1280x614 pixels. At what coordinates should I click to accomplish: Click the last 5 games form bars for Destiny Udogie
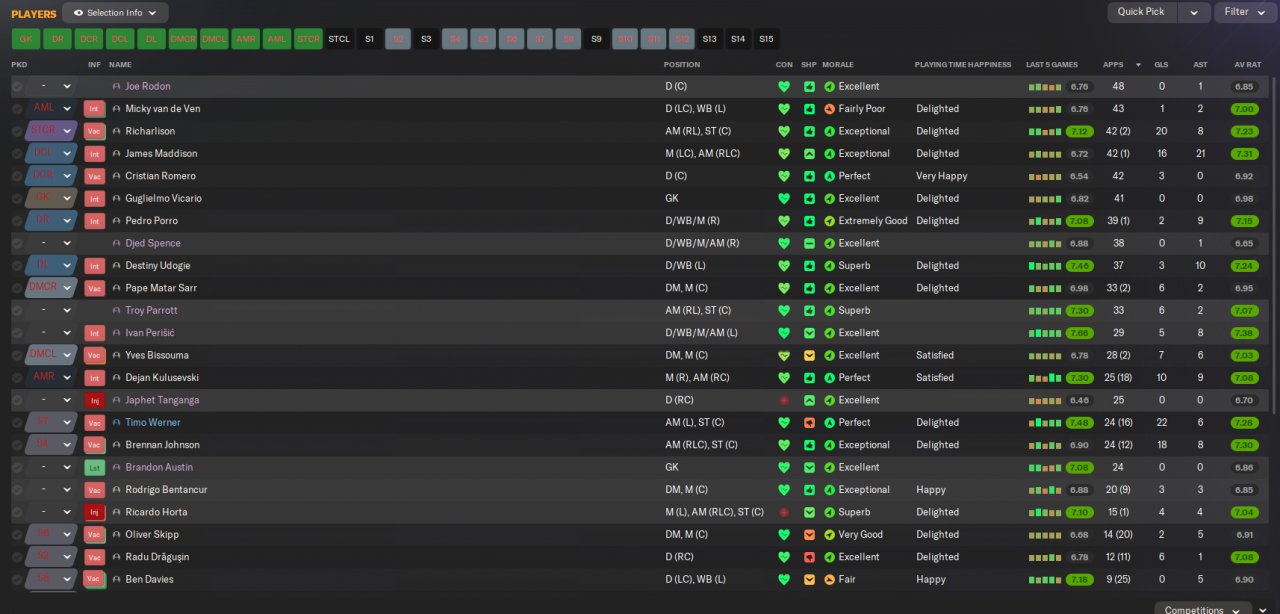point(1046,266)
